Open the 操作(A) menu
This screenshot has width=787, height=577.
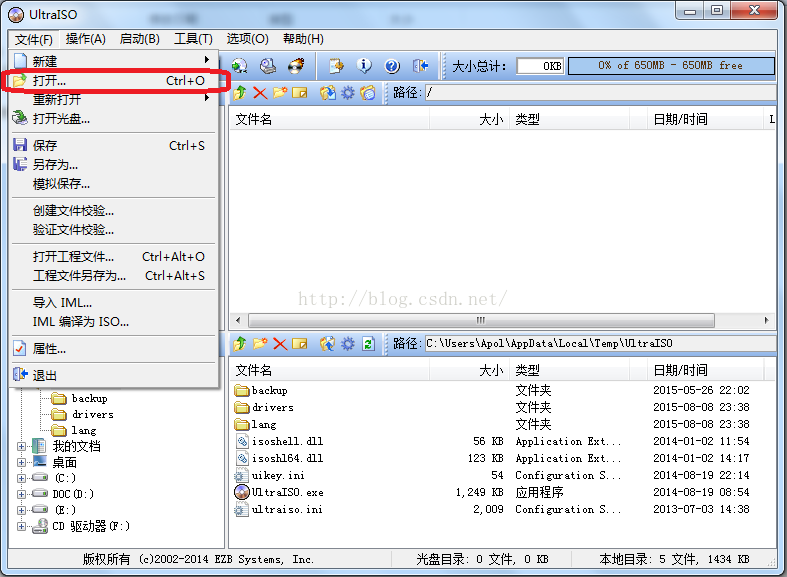pos(86,39)
